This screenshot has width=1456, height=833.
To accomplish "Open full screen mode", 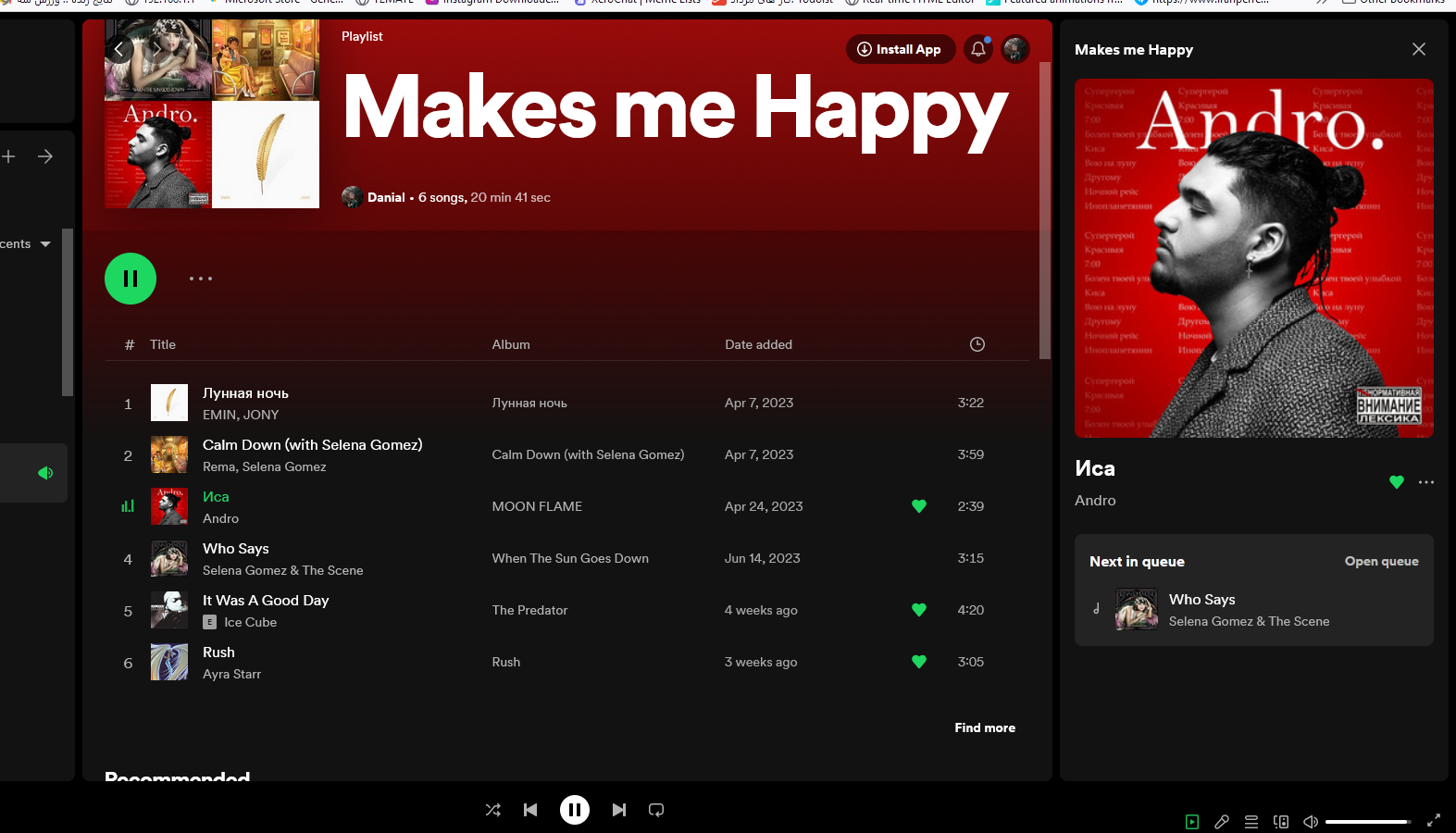I will [x=1434, y=821].
